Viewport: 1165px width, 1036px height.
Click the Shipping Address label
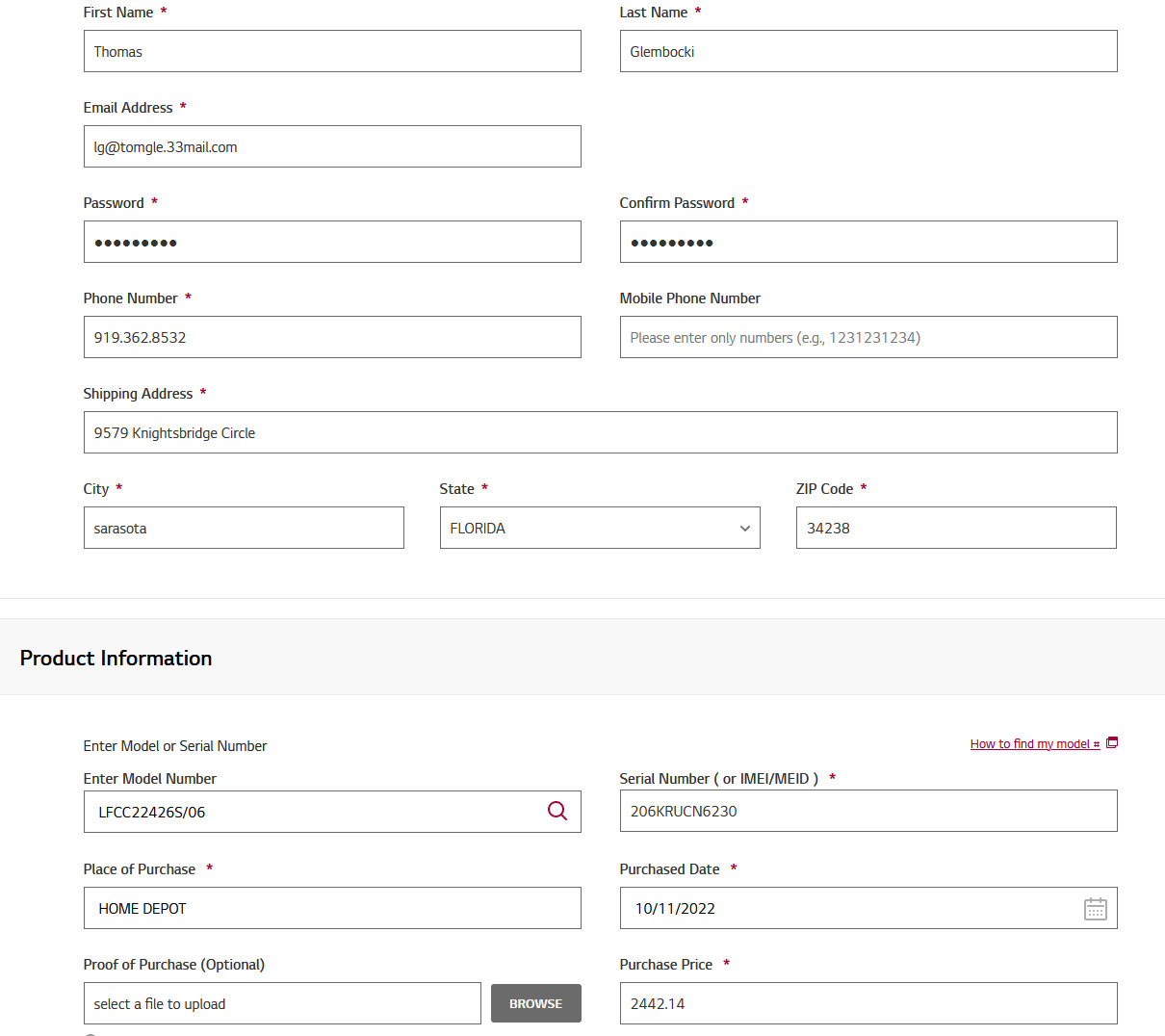[138, 394]
